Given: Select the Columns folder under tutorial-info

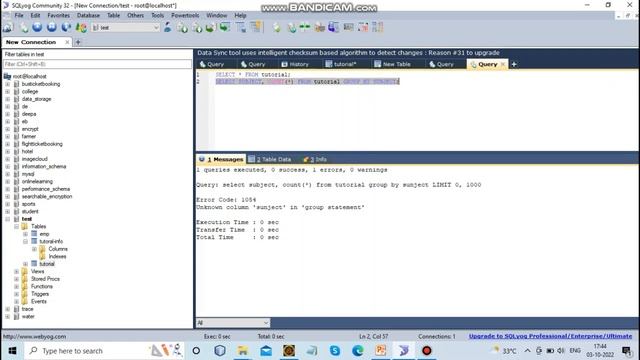Looking at the screenshot, I should pos(58,249).
